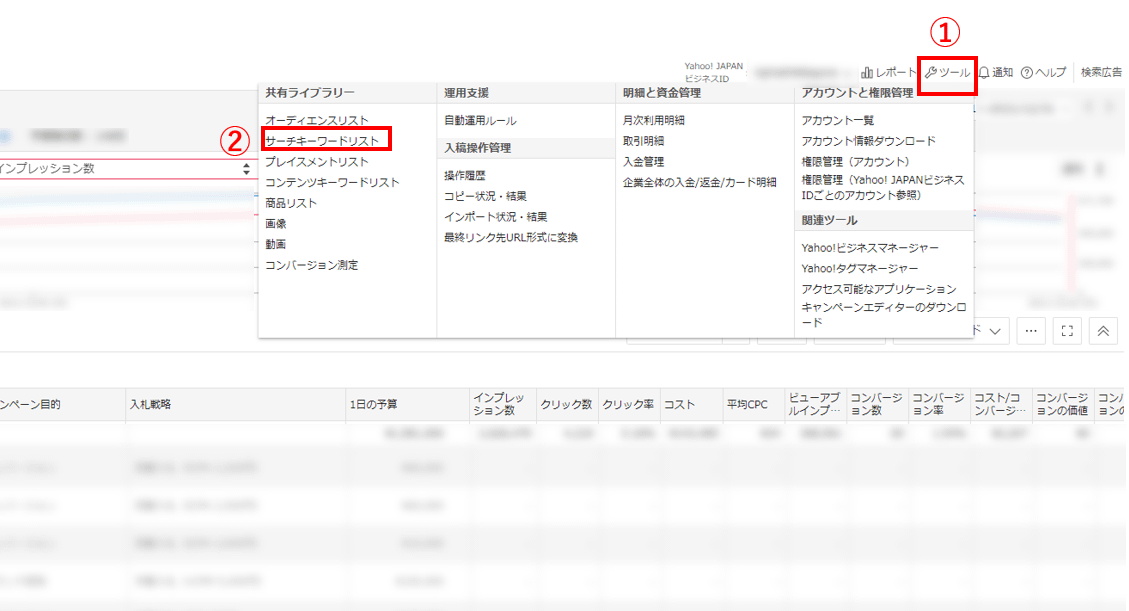Open 月次利用明細 menu entry
The width and height of the screenshot is (1129, 611).
(653, 120)
